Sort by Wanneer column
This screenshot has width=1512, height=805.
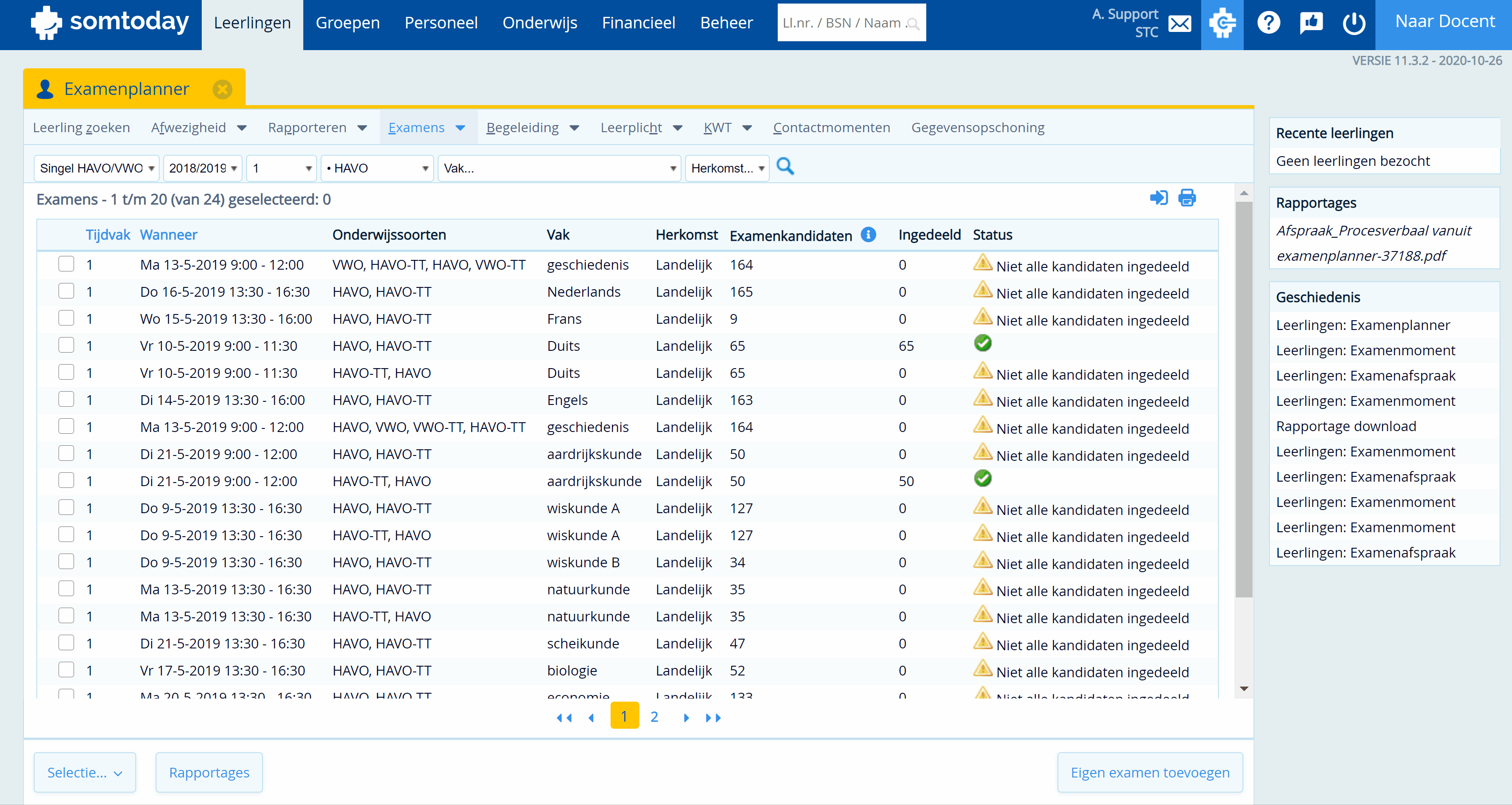(168, 235)
